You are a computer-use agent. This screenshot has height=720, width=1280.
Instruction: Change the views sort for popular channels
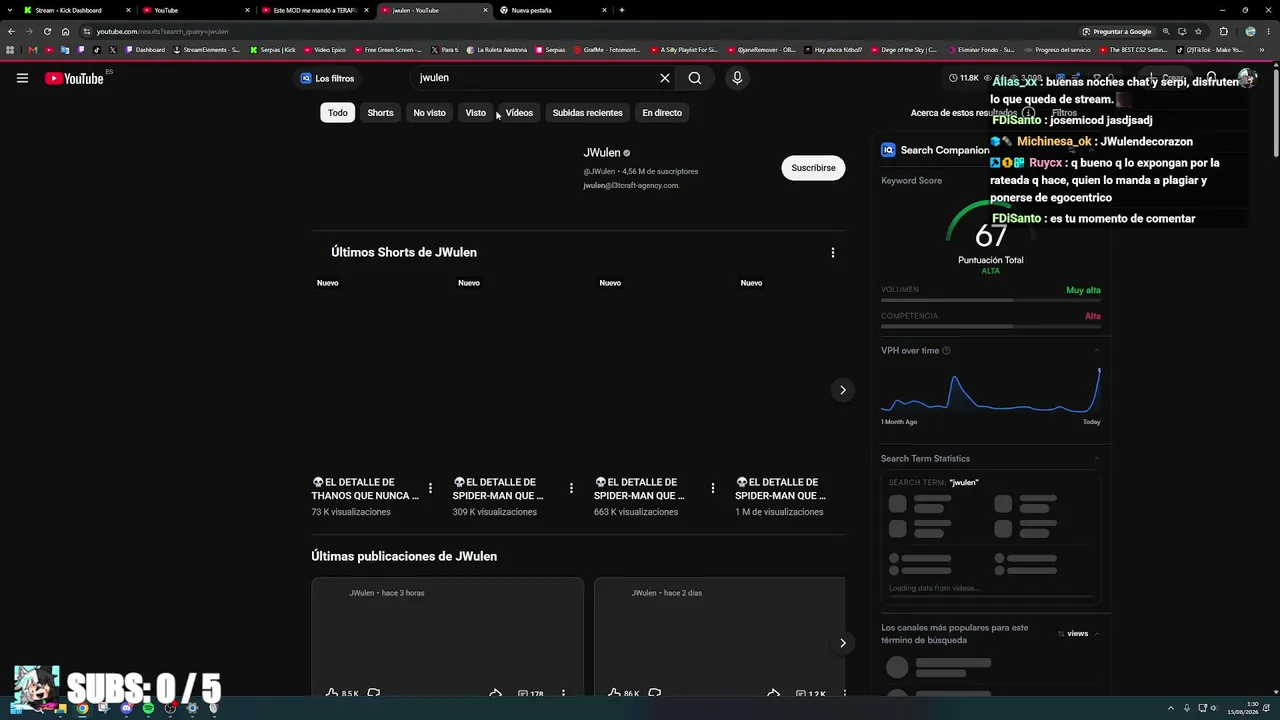pyautogui.click(x=1073, y=633)
